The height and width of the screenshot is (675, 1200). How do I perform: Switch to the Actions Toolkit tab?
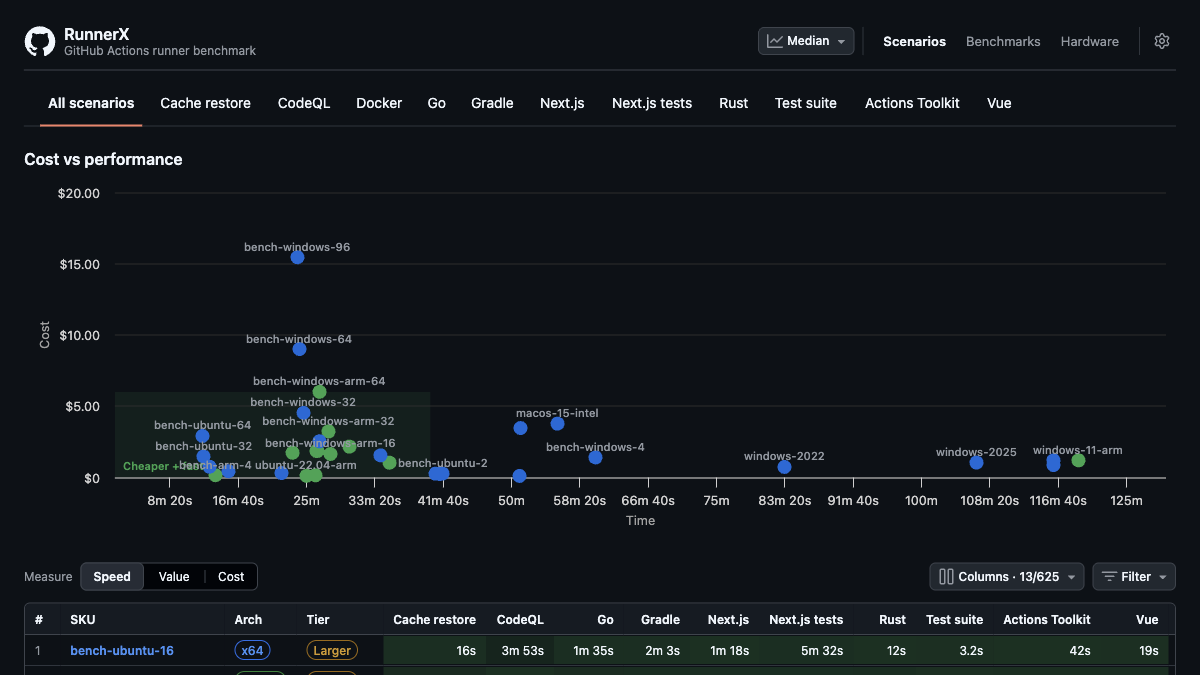coord(912,103)
